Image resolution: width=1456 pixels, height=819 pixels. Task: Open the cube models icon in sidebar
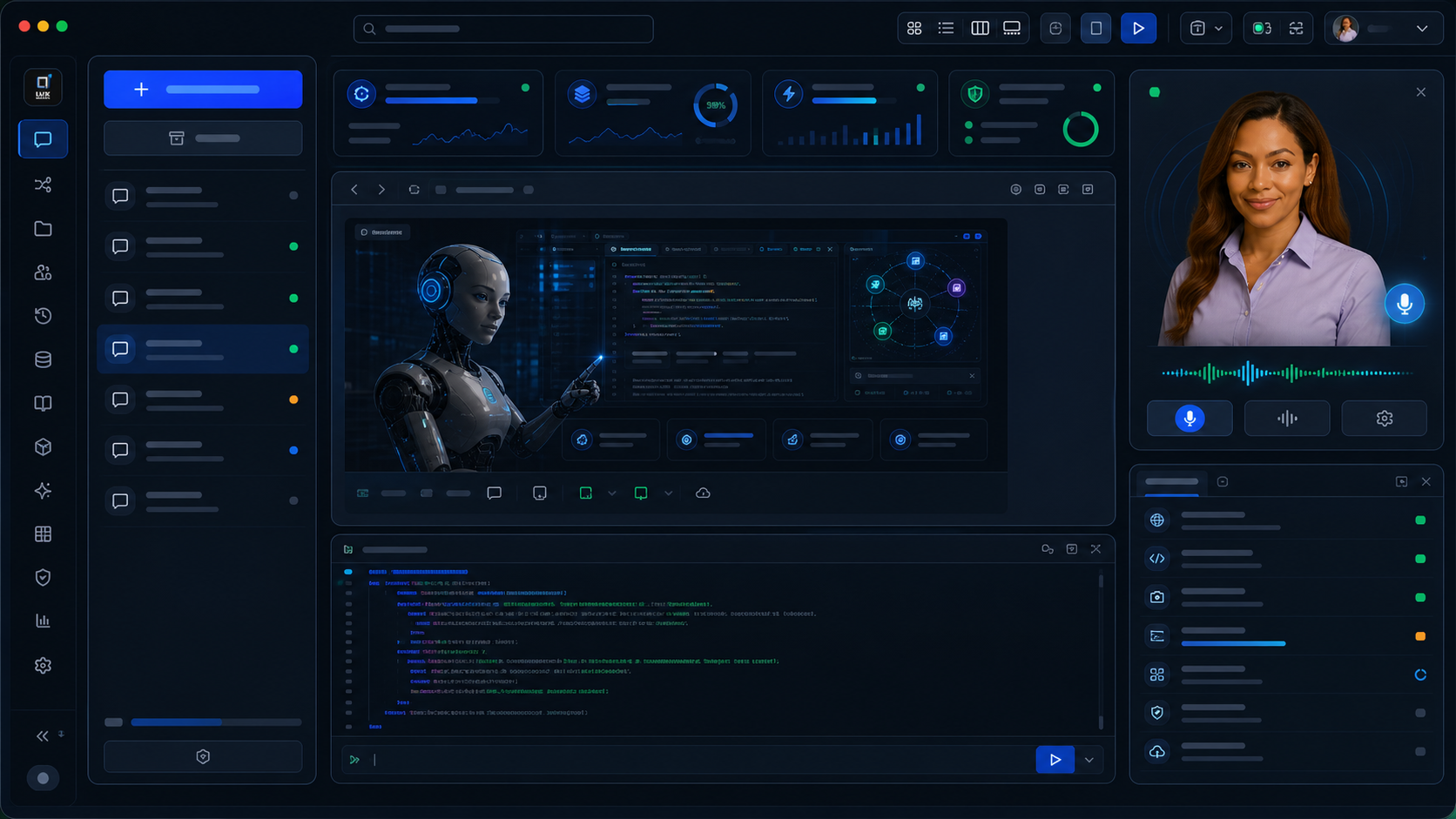tap(43, 446)
